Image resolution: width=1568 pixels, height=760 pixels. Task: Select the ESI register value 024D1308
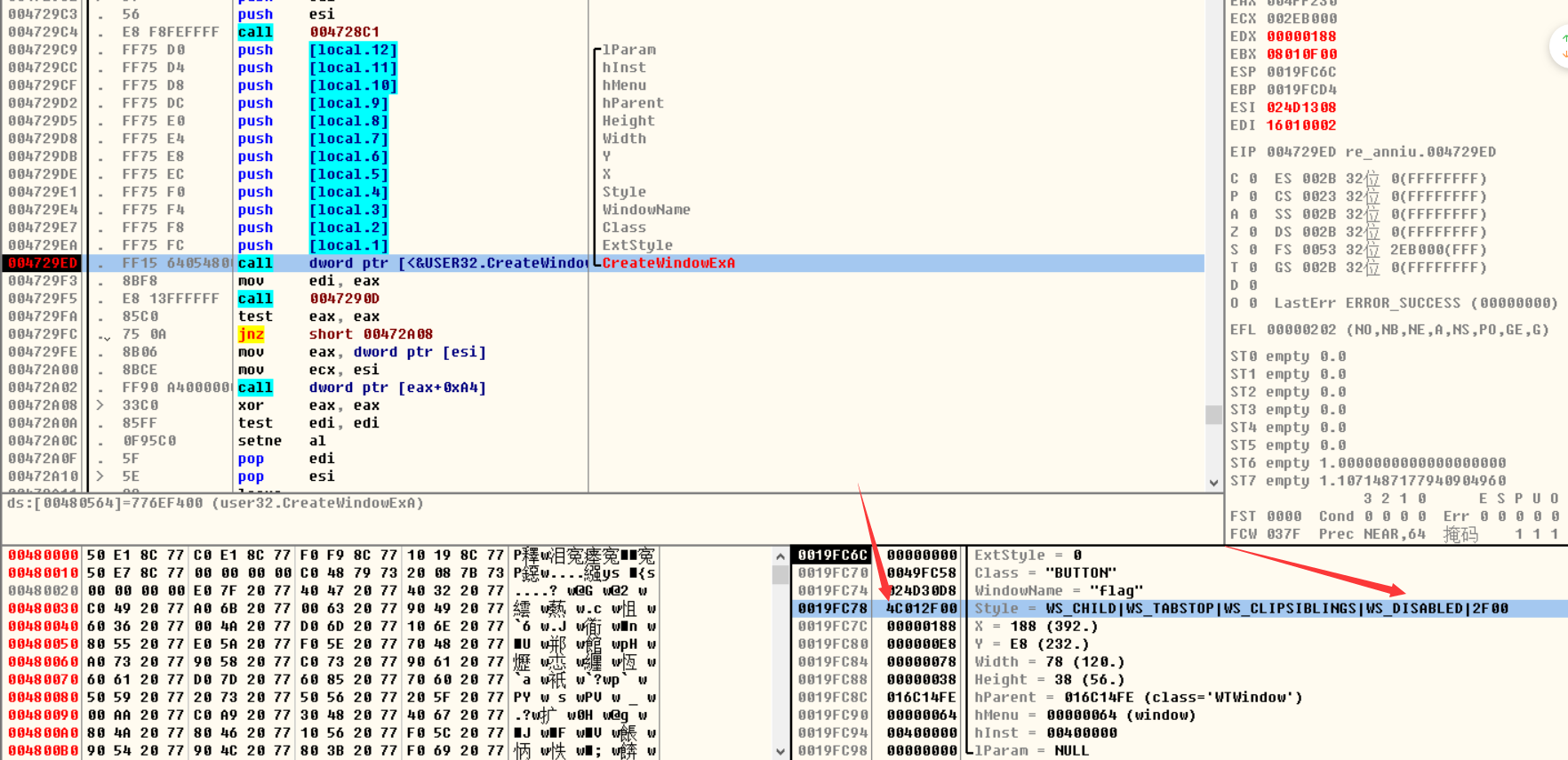pos(1301,108)
